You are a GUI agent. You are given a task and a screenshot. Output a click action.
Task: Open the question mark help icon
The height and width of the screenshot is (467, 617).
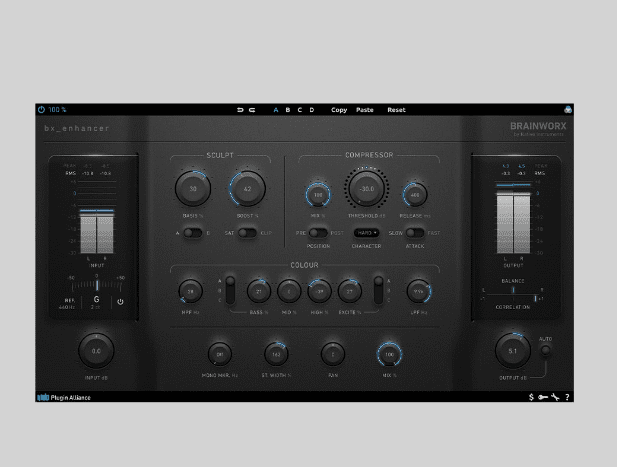[x=567, y=397]
